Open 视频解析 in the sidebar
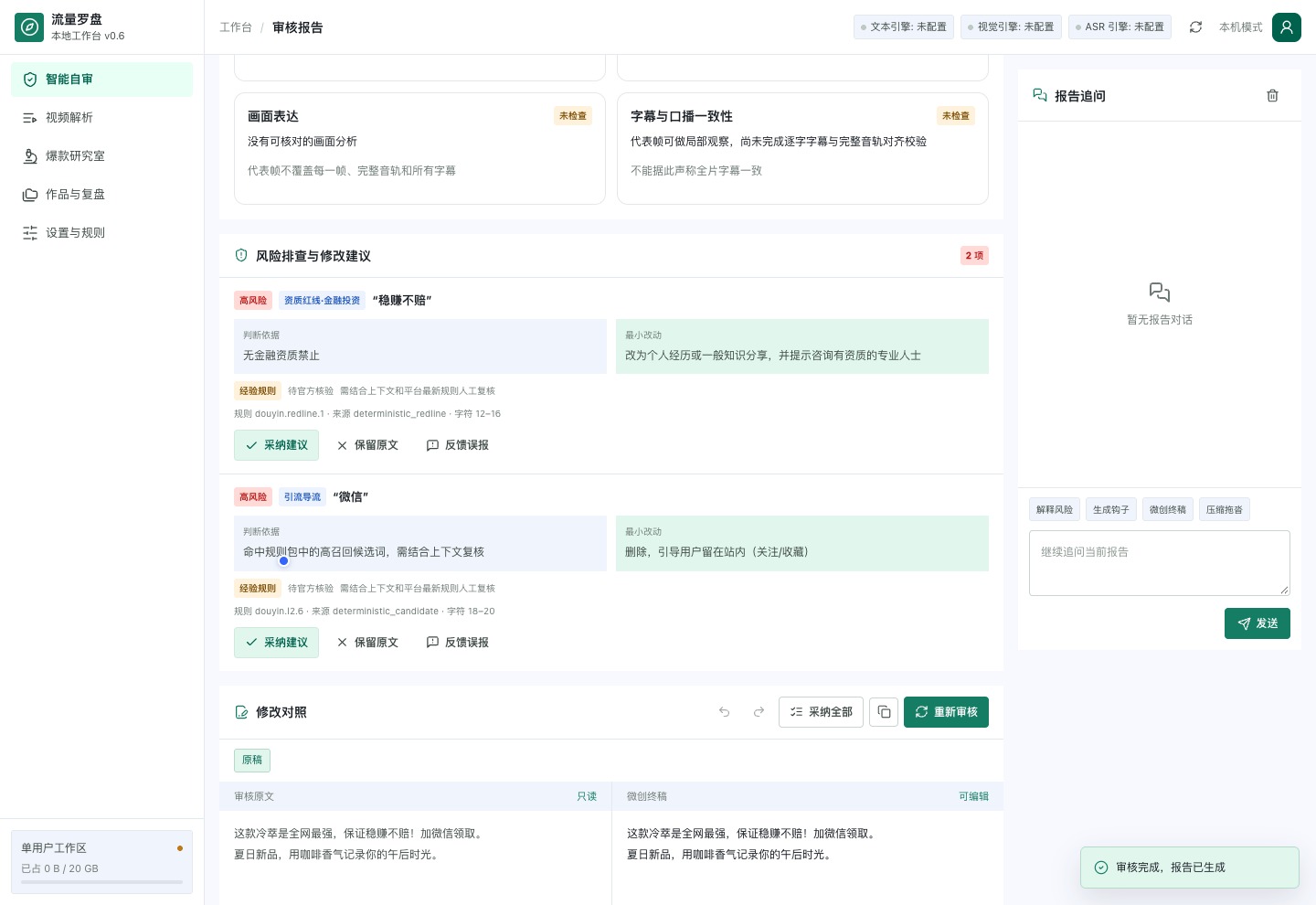 102,118
